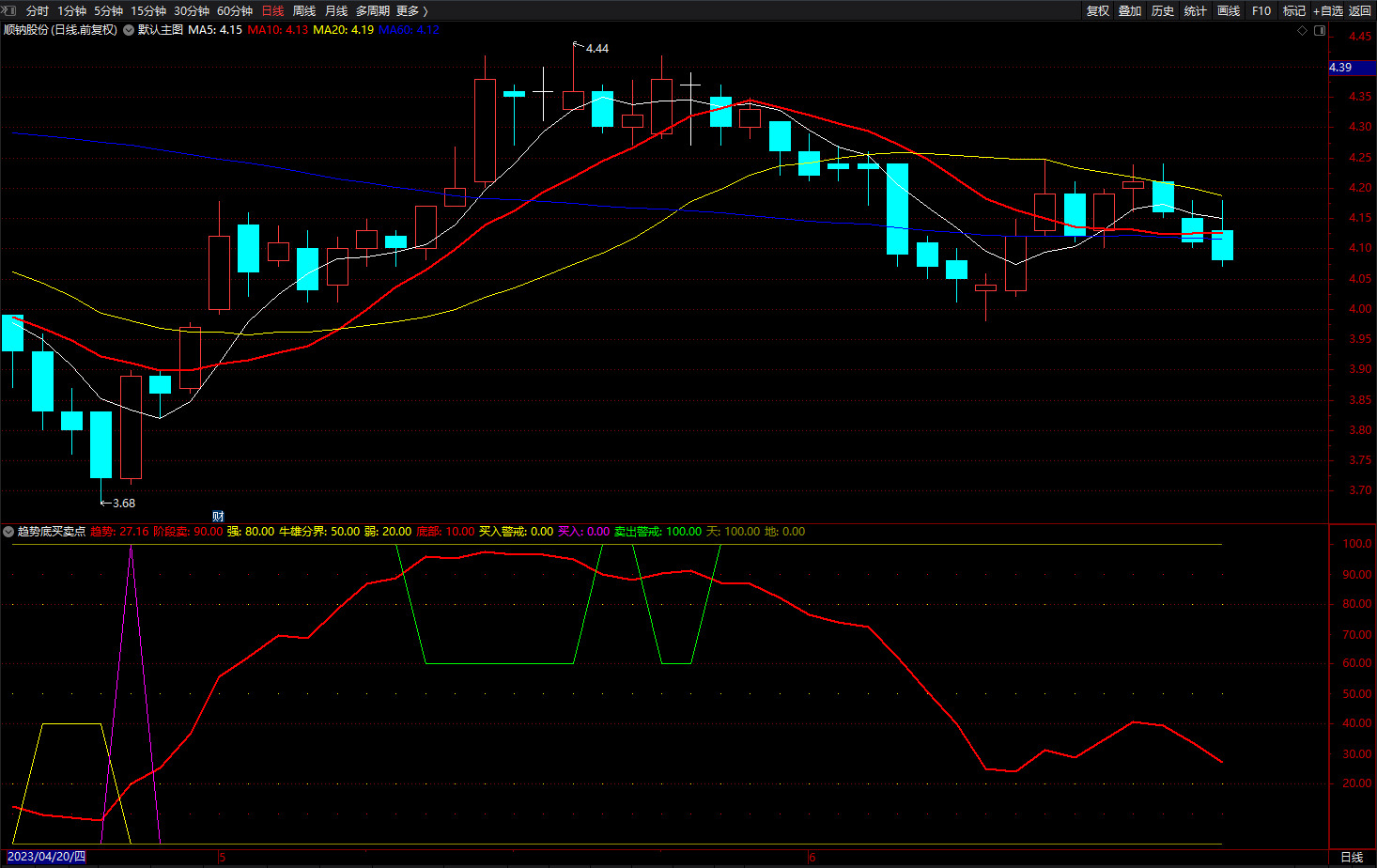Switch to 30分钟 period tab
This screenshot has height=868, width=1377.
[192, 10]
